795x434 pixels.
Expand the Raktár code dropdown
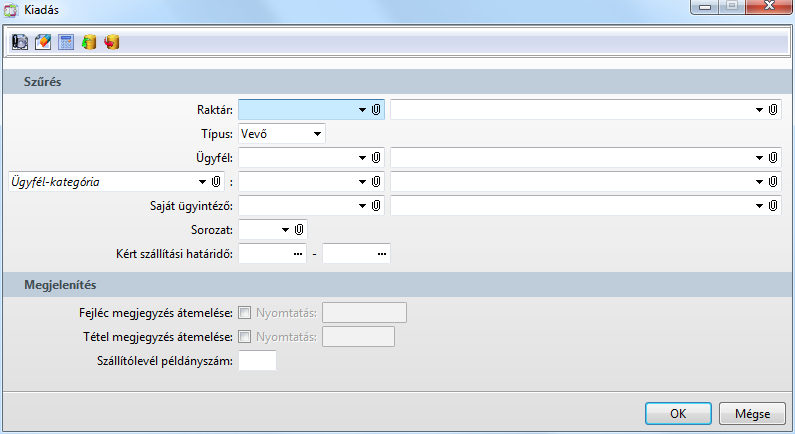click(363, 110)
